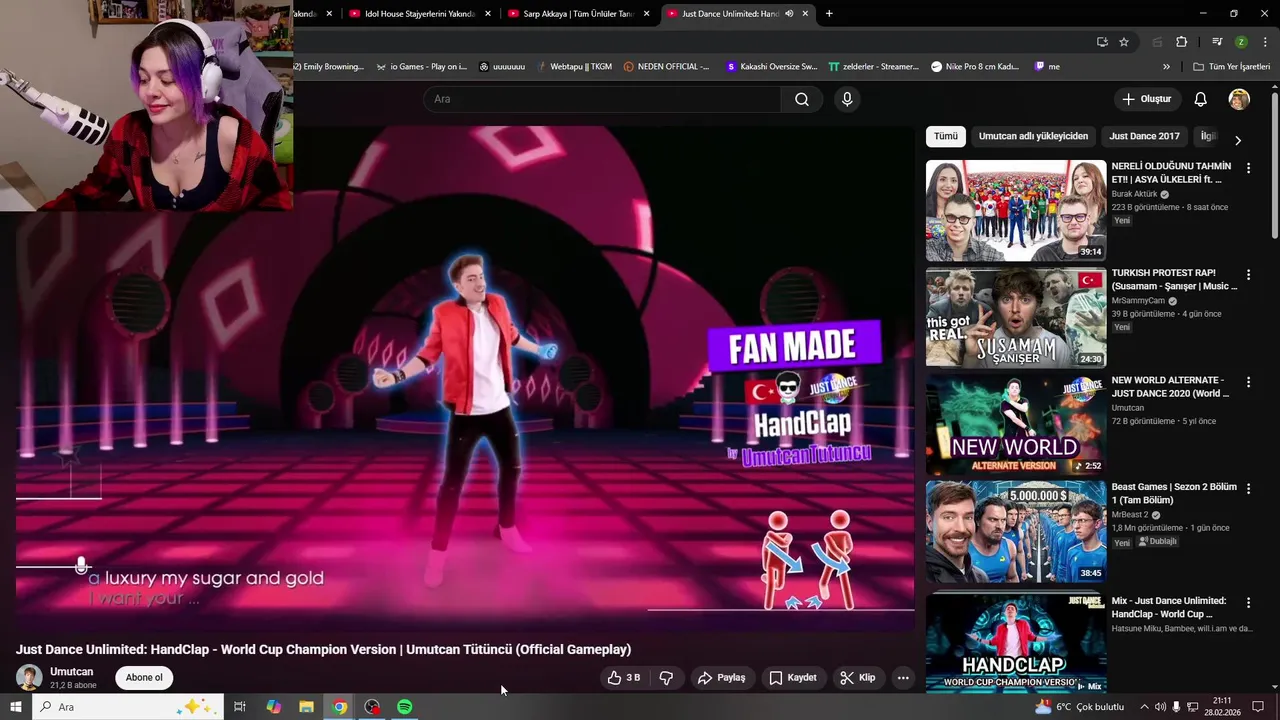
Task: Close the Idol House Stajyerlerini tab
Action: [488, 14]
